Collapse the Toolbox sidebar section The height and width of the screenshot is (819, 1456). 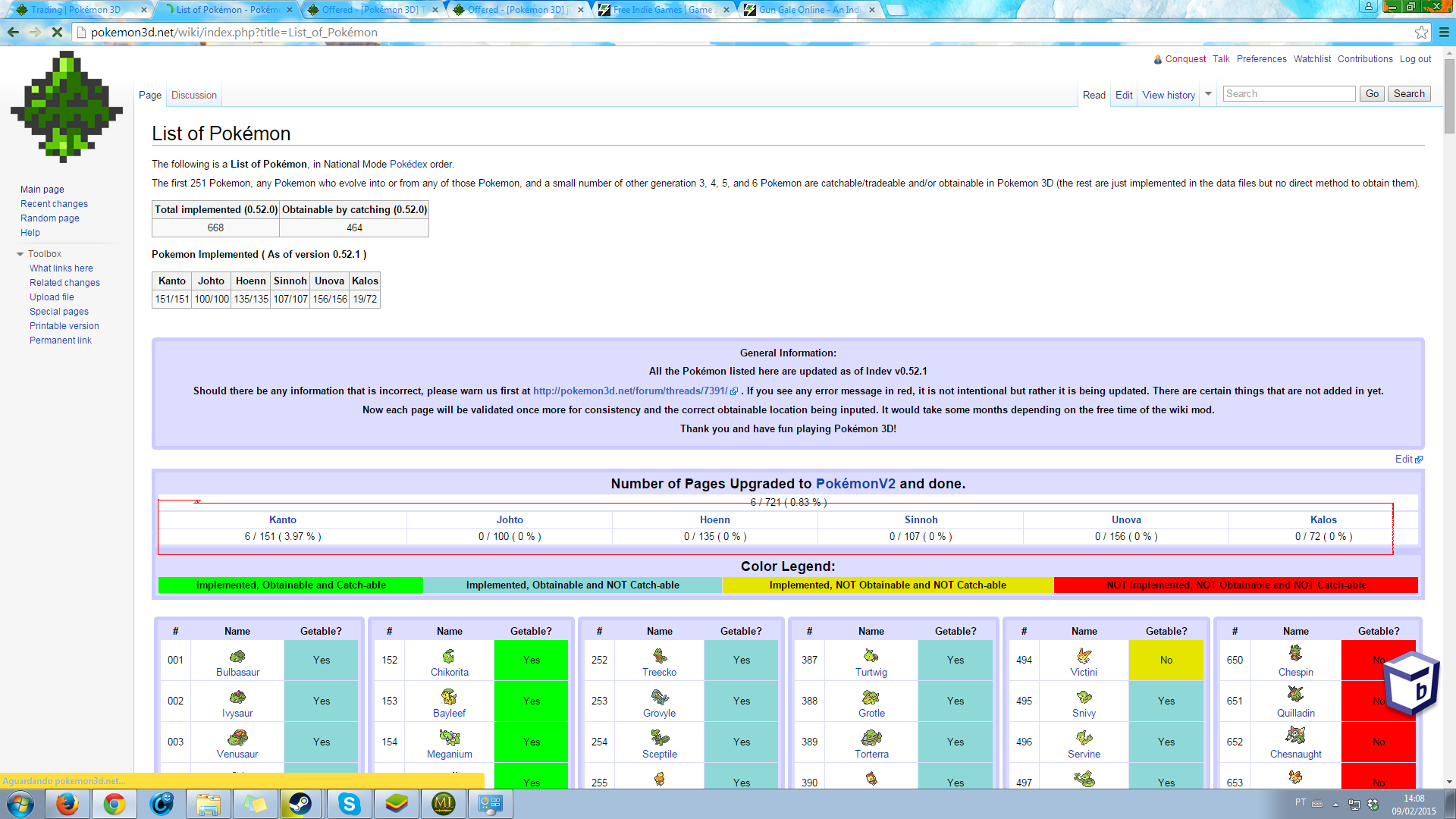click(20, 254)
